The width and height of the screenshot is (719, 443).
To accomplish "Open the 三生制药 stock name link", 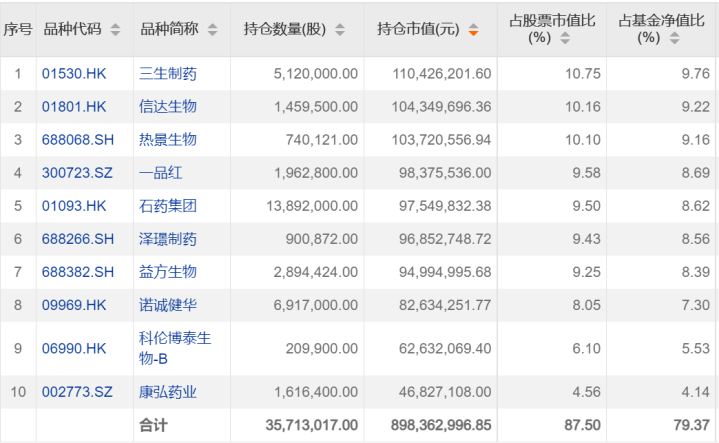I will point(168,73).
